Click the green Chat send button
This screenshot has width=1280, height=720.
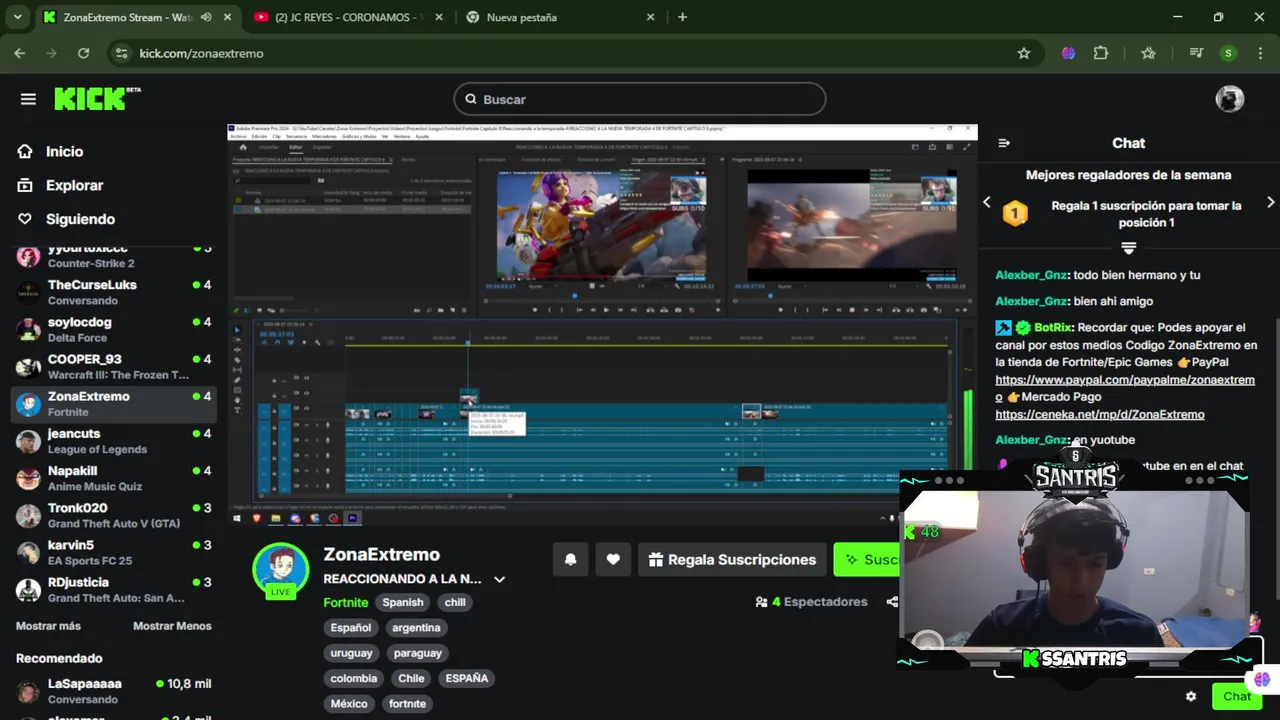click(x=1236, y=696)
